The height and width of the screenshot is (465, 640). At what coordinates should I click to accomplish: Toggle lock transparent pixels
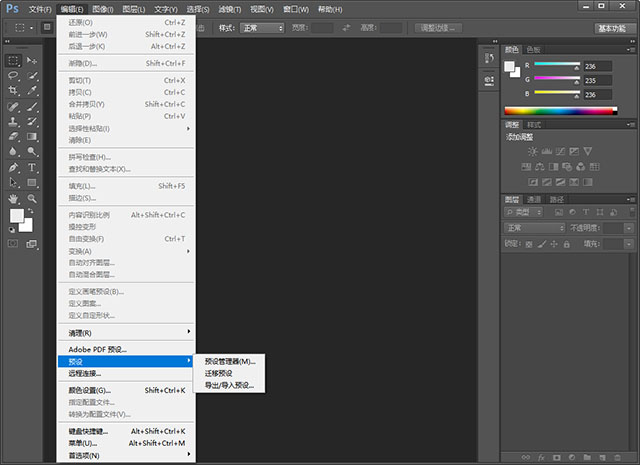pos(529,245)
